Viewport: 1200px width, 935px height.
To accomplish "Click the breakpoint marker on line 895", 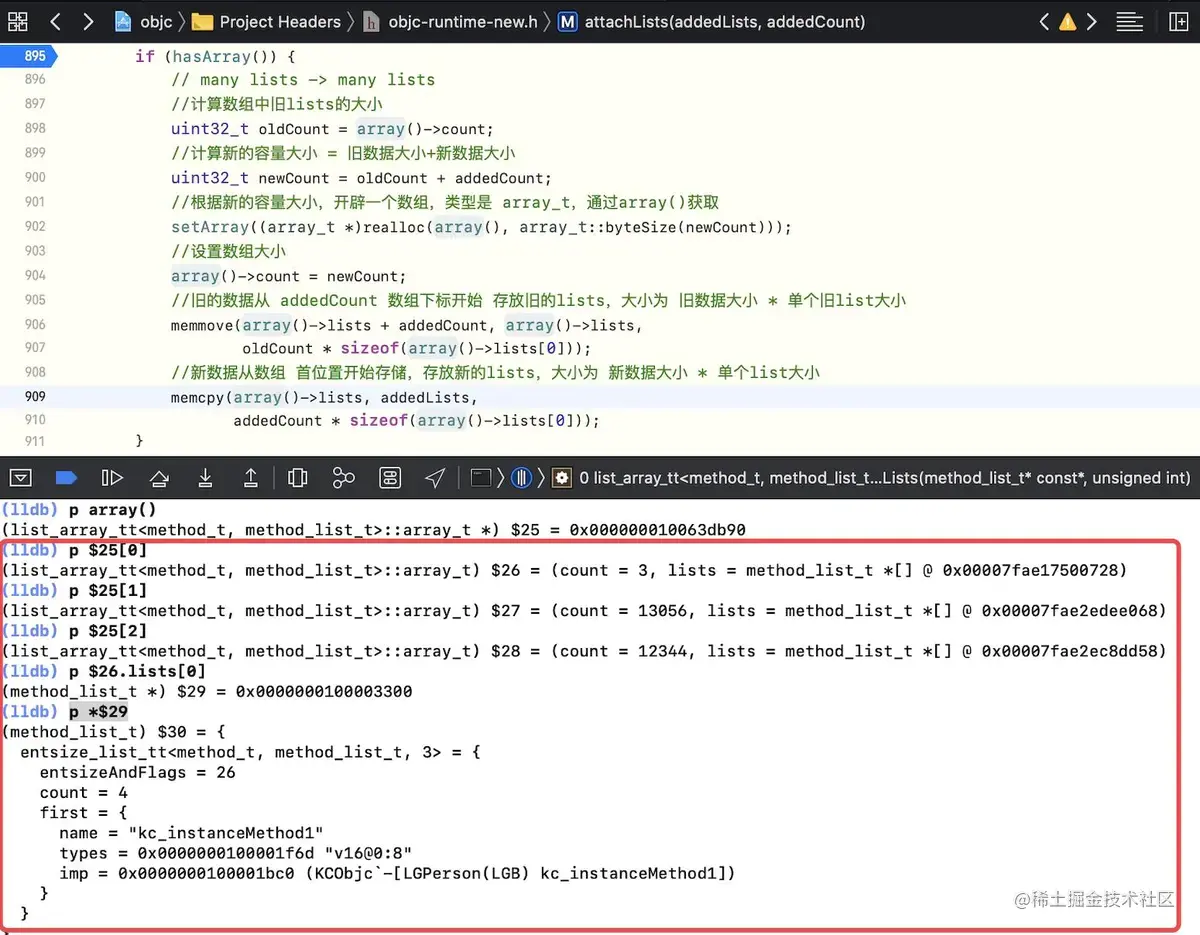I will tap(30, 56).
